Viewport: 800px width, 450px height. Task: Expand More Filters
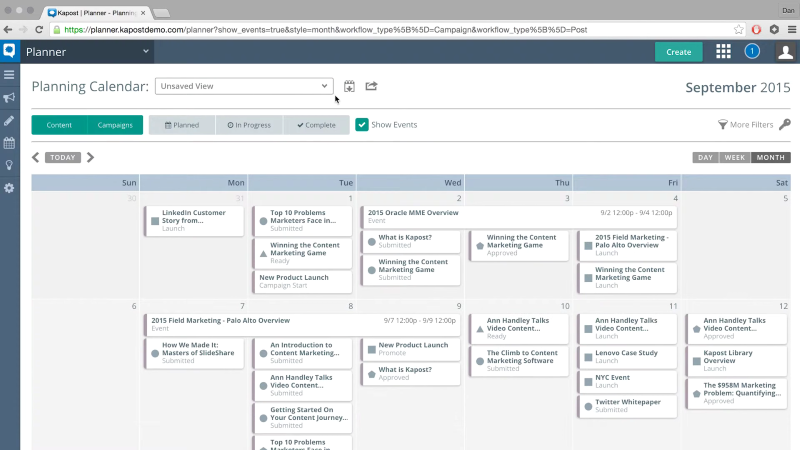[746, 124]
